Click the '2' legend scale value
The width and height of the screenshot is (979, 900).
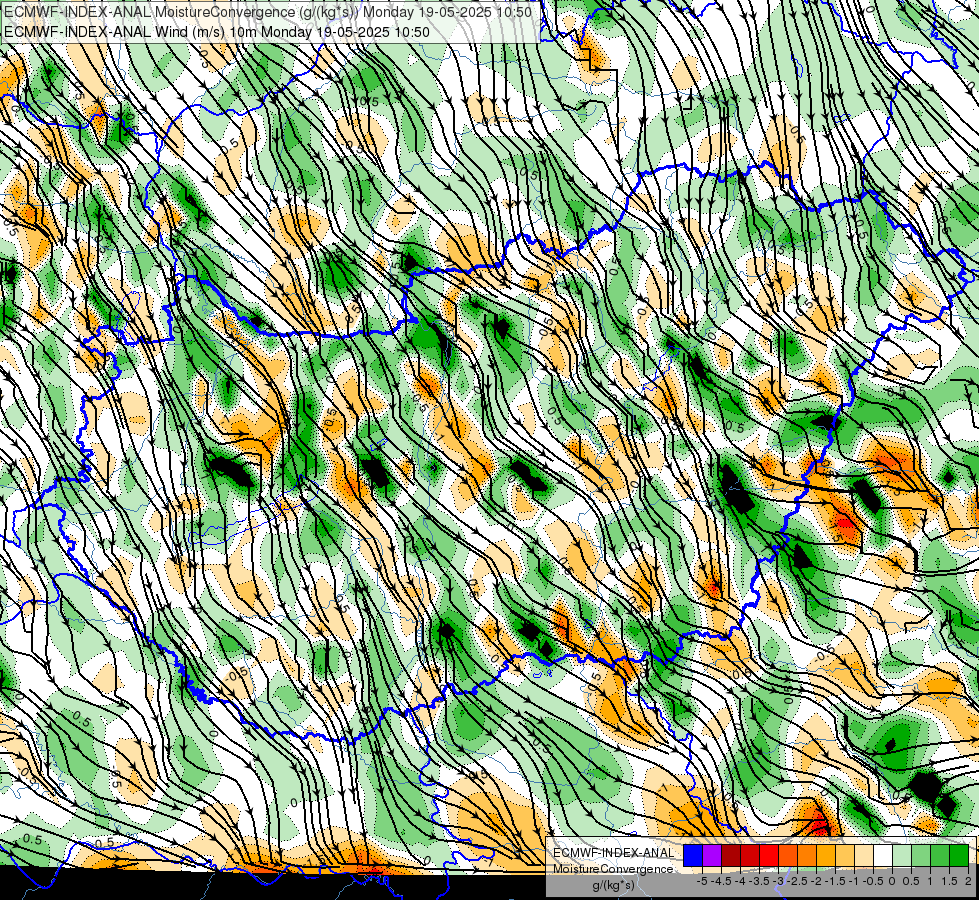pos(968,881)
